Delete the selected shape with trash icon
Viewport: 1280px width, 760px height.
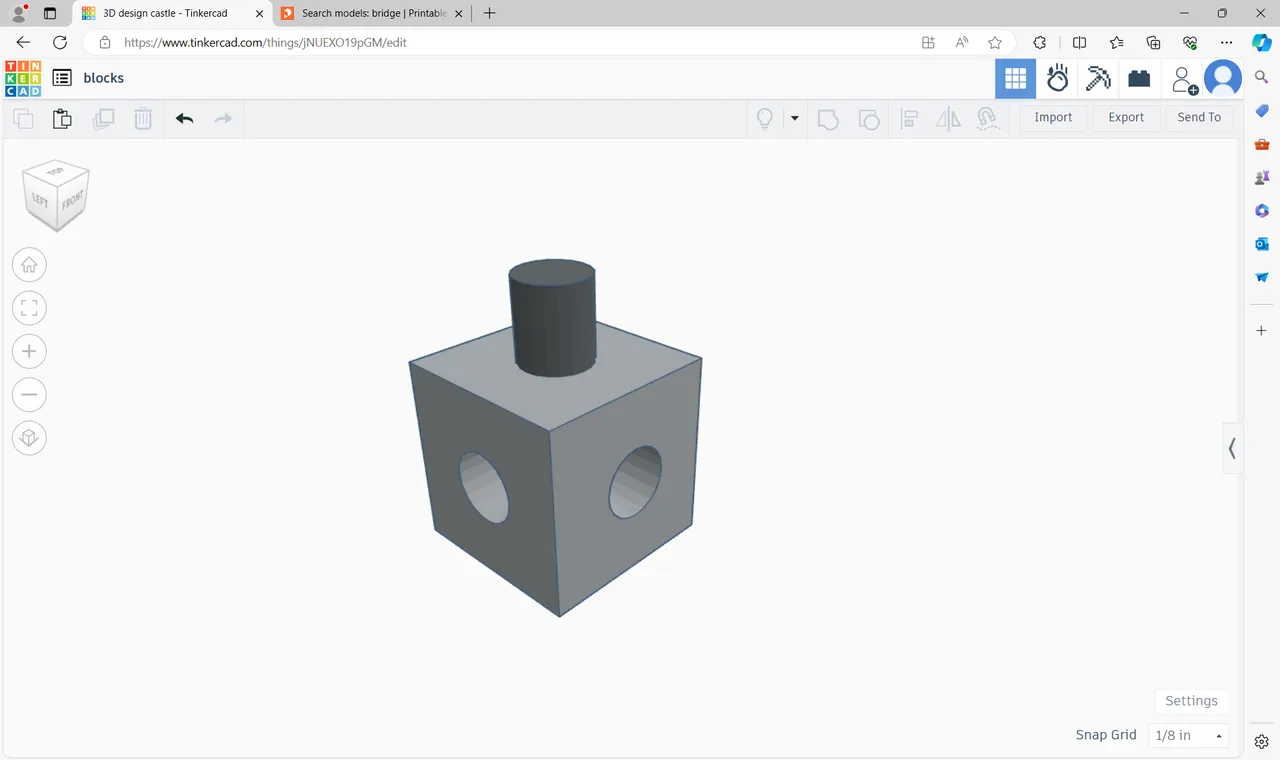[x=143, y=118]
